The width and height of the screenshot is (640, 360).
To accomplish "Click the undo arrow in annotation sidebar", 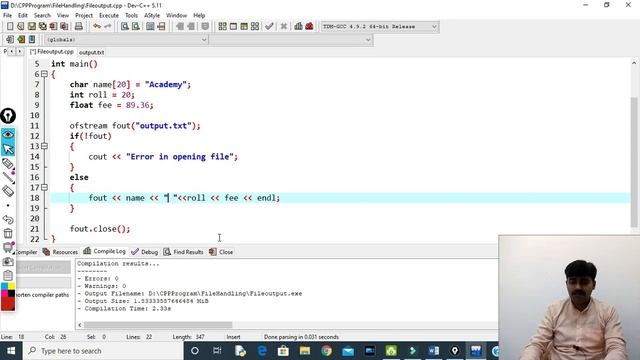I will tap(8, 220).
